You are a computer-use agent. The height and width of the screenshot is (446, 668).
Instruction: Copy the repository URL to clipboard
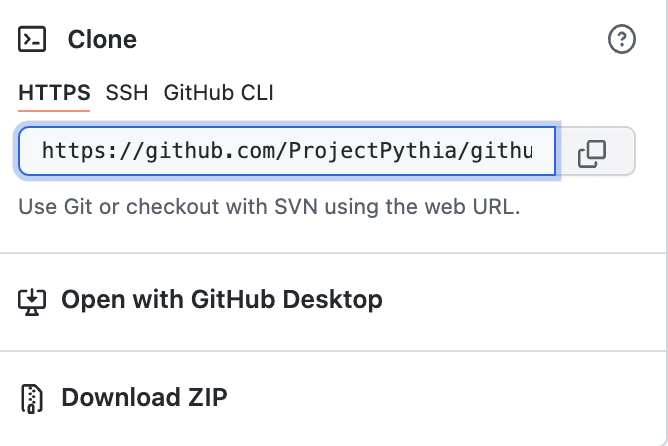(x=593, y=152)
